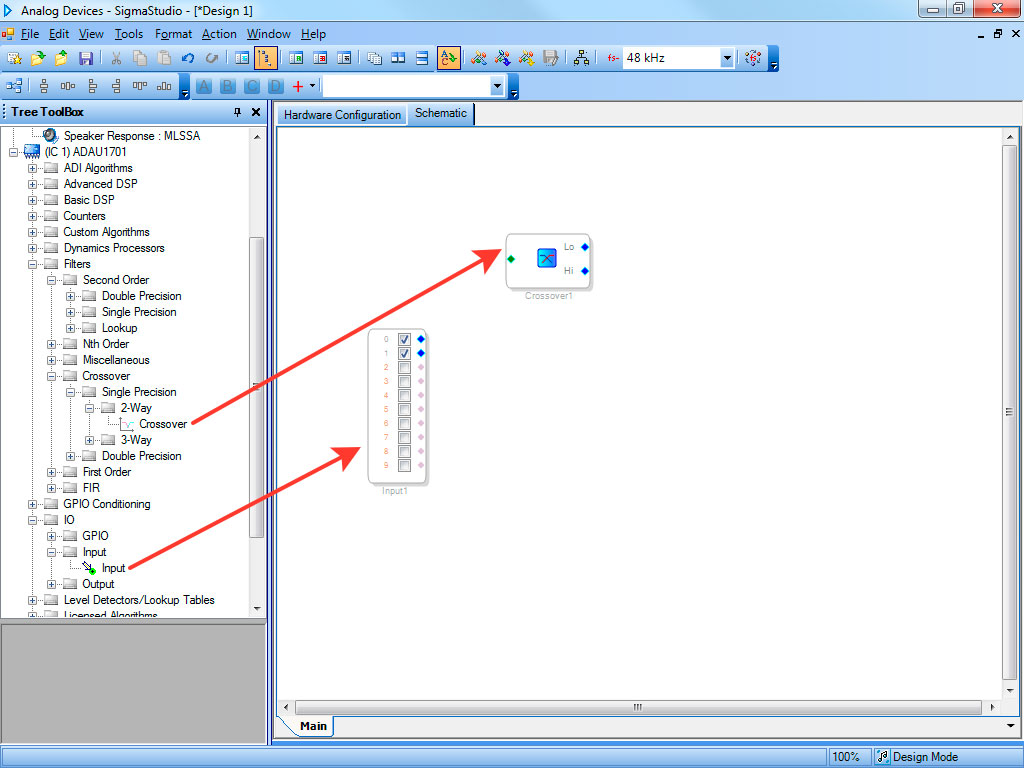Click the hierarchy board icon beside the sample rate

(581, 59)
